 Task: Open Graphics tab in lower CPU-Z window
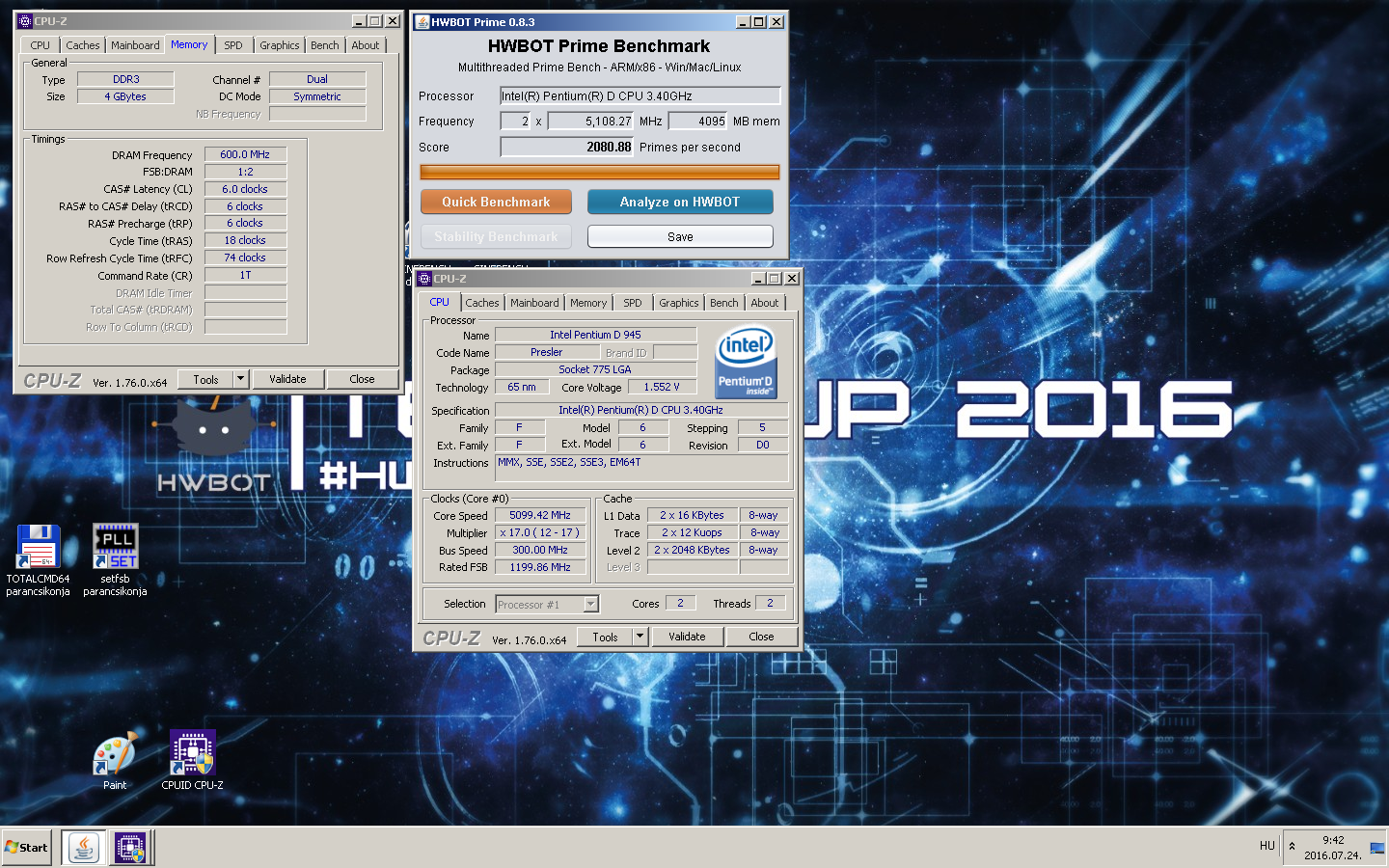click(x=679, y=303)
